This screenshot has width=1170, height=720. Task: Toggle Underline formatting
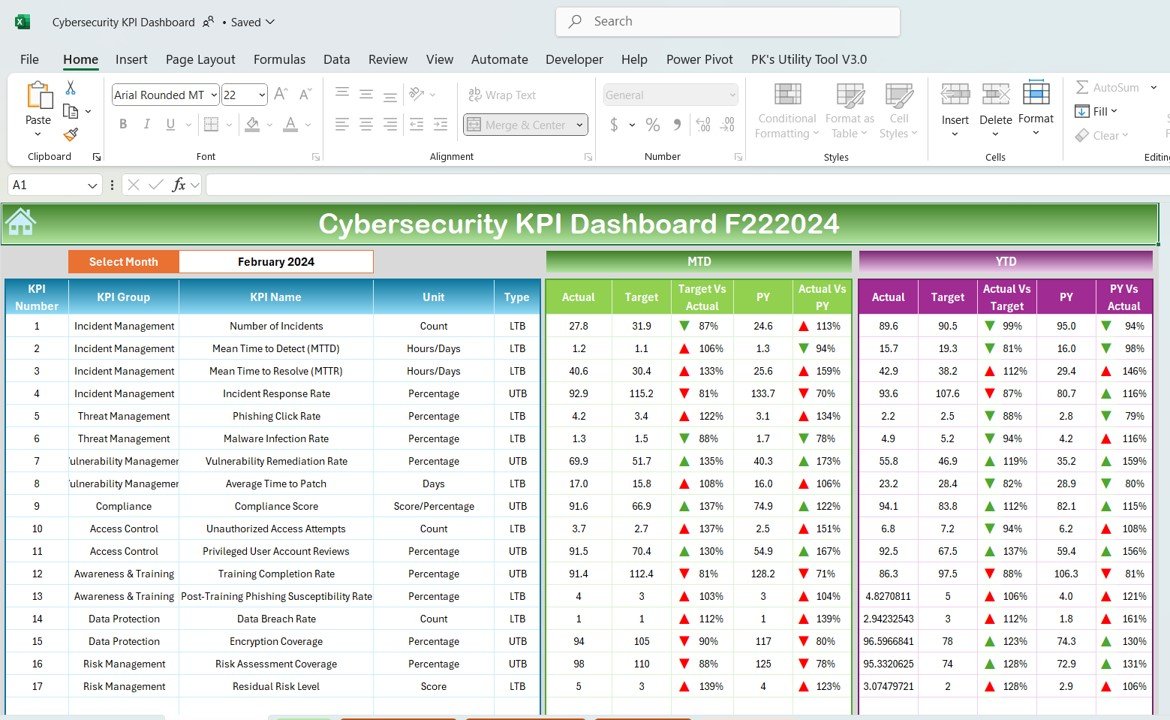[x=171, y=125]
